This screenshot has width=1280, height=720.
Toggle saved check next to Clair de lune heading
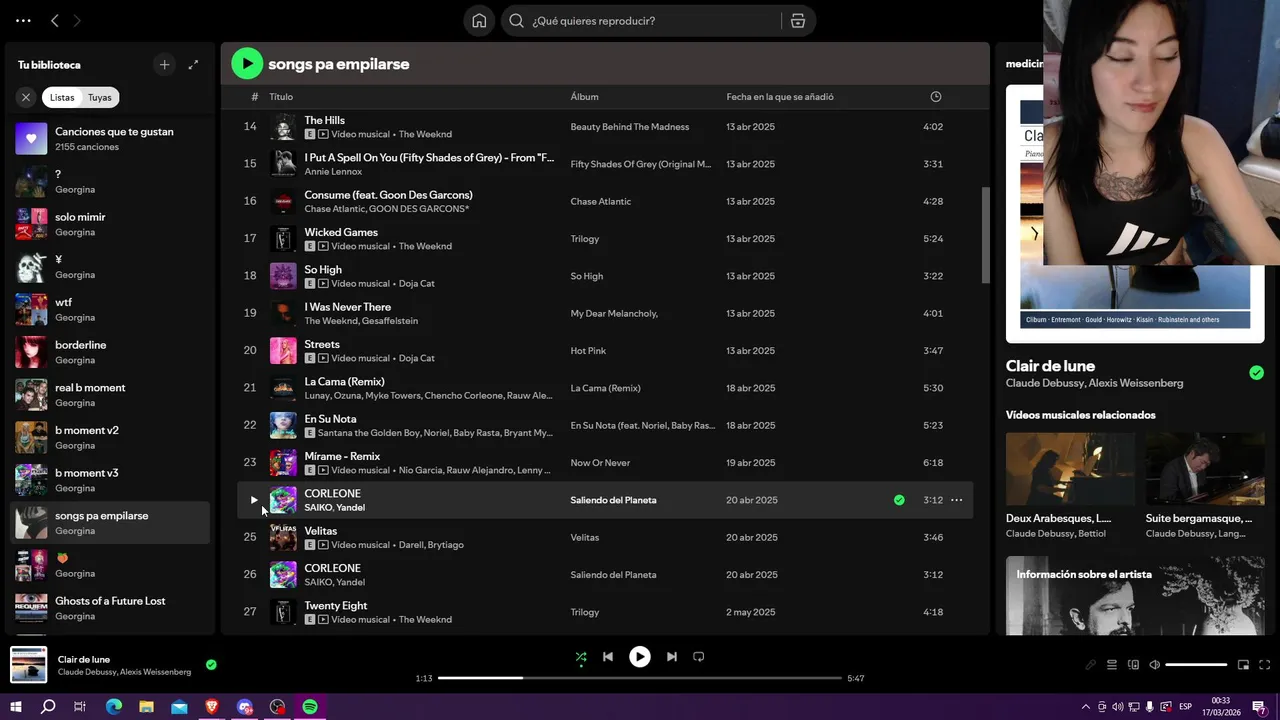pyautogui.click(x=1256, y=373)
